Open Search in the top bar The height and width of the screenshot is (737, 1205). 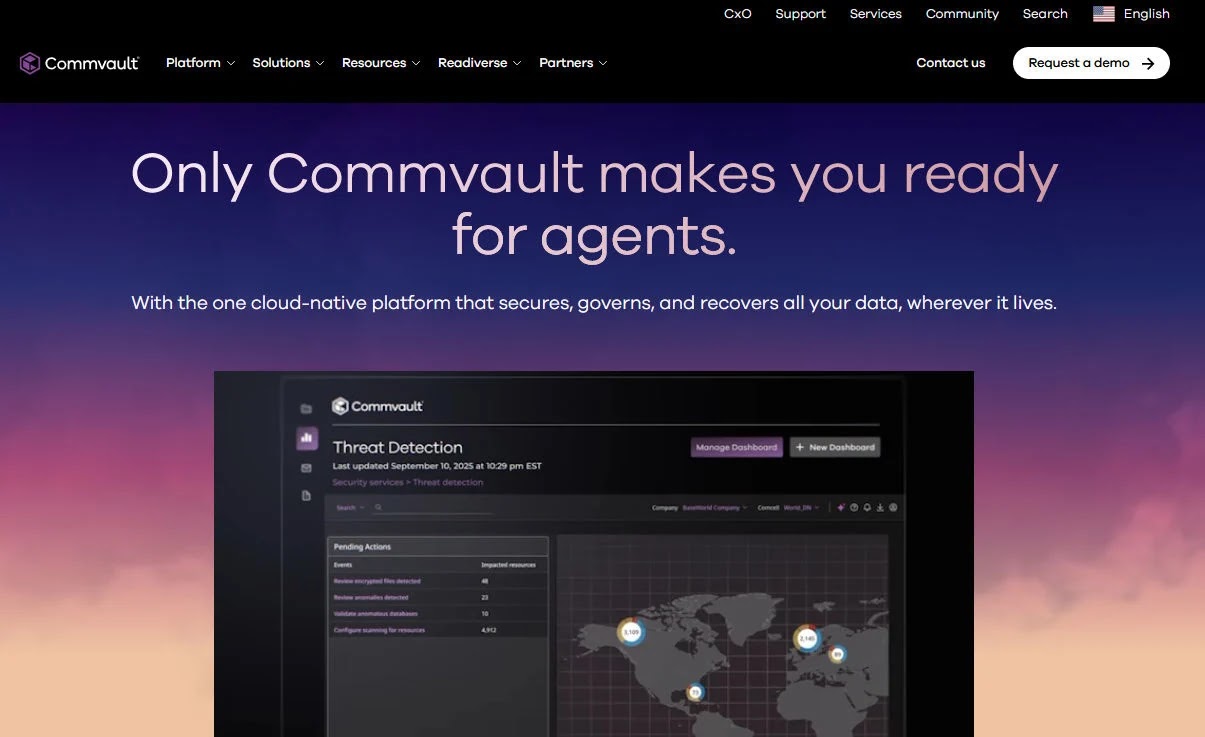coord(1045,14)
